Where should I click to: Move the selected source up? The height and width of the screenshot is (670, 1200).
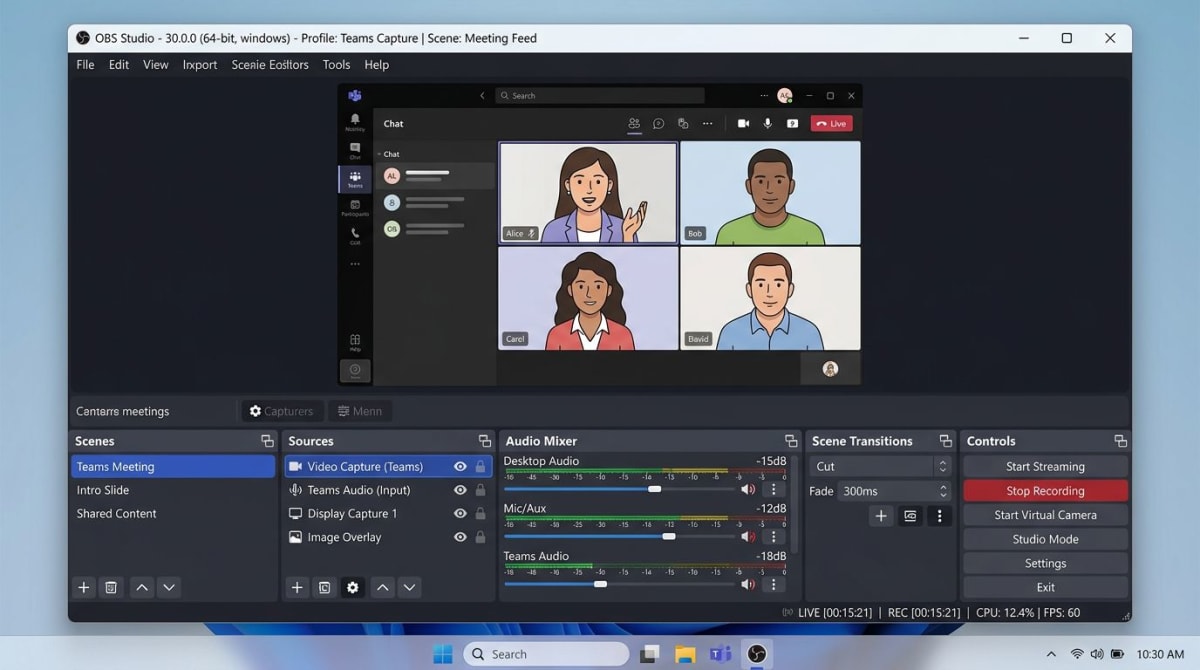click(x=382, y=588)
